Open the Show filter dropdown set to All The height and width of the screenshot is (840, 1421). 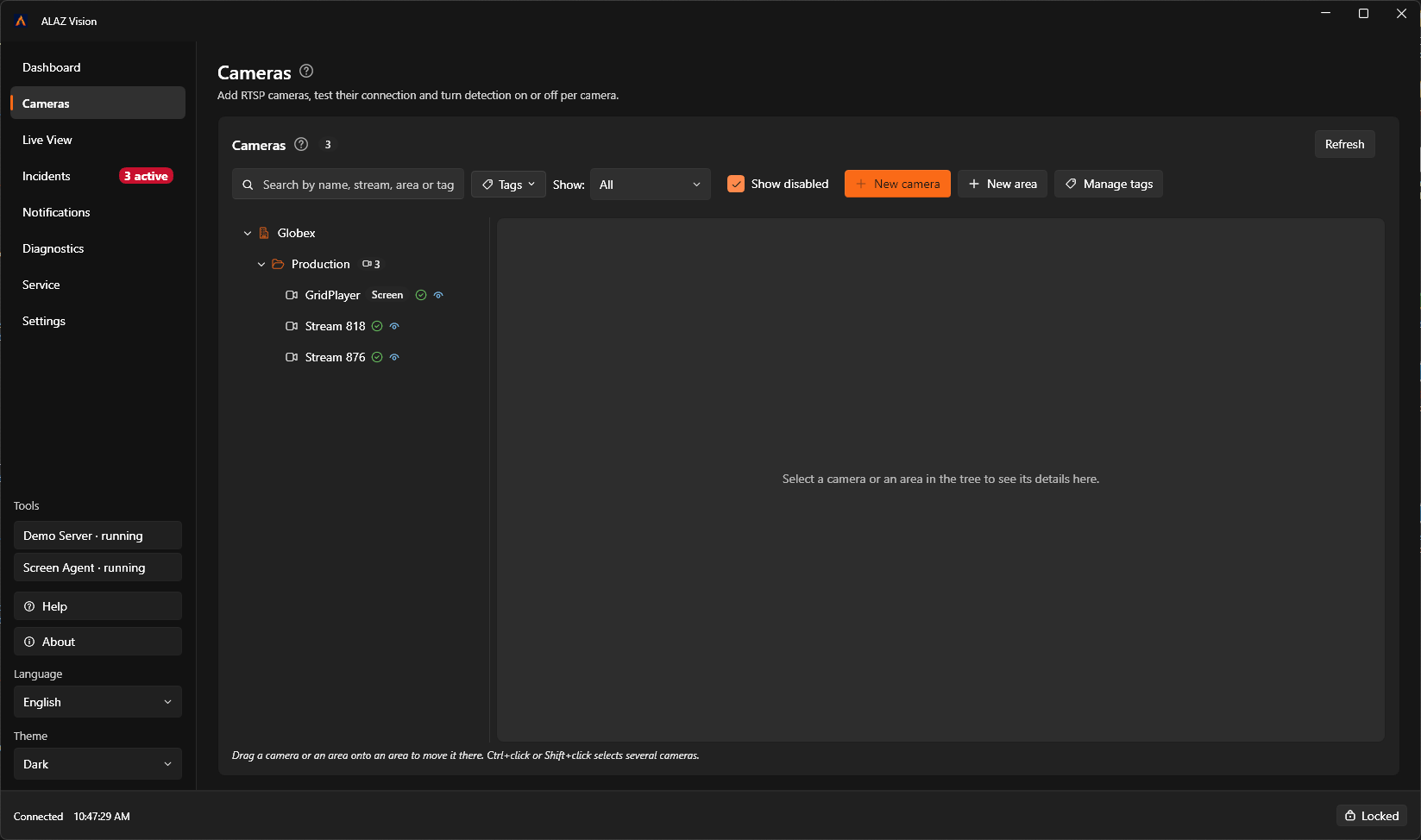pyautogui.click(x=650, y=185)
